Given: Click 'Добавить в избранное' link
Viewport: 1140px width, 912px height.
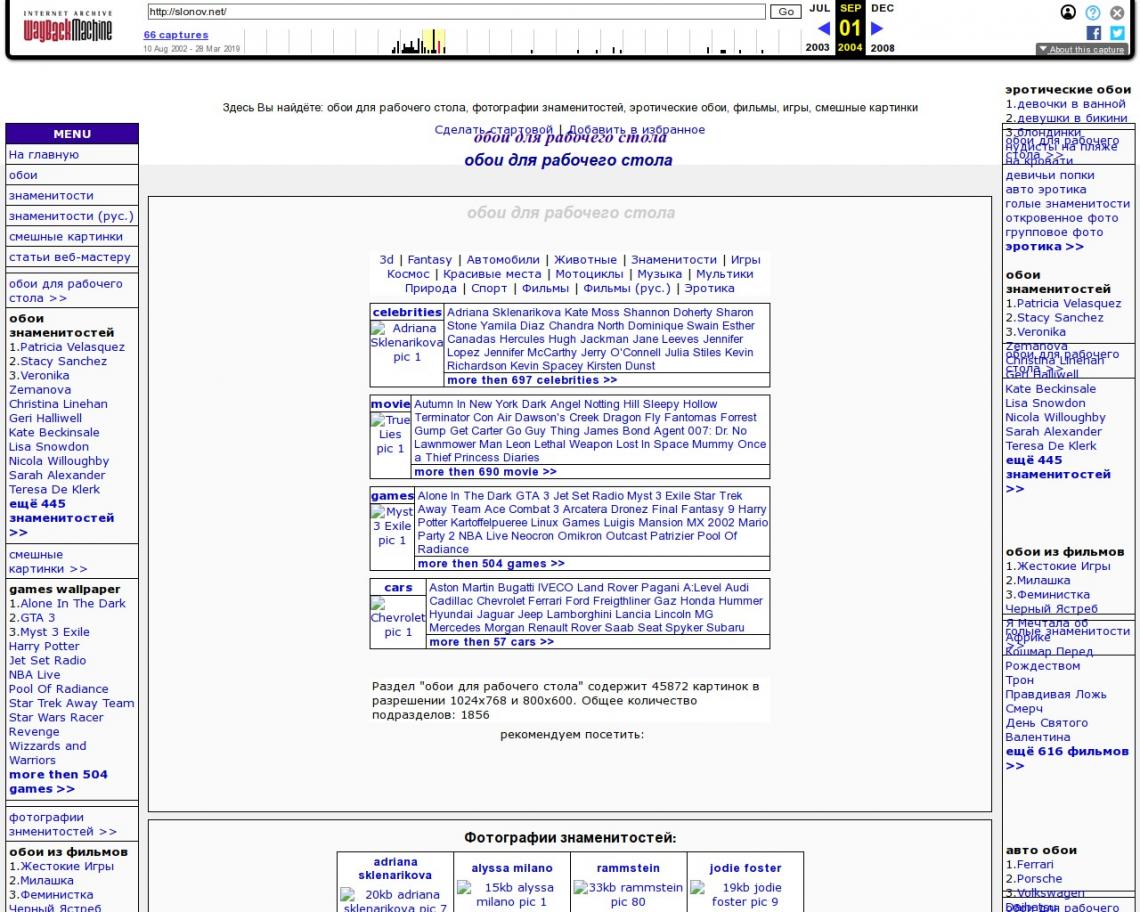Looking at the screenshot, I should click(x=636, y=129).
